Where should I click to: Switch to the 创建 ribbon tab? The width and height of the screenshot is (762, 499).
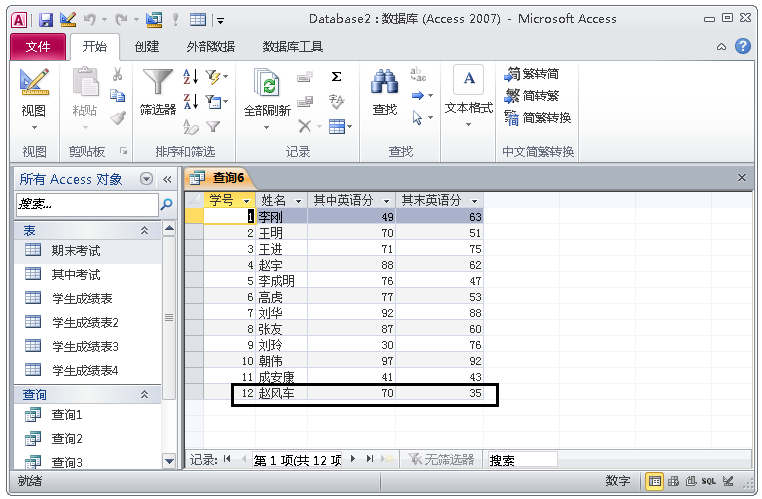(x=147, y=47)
